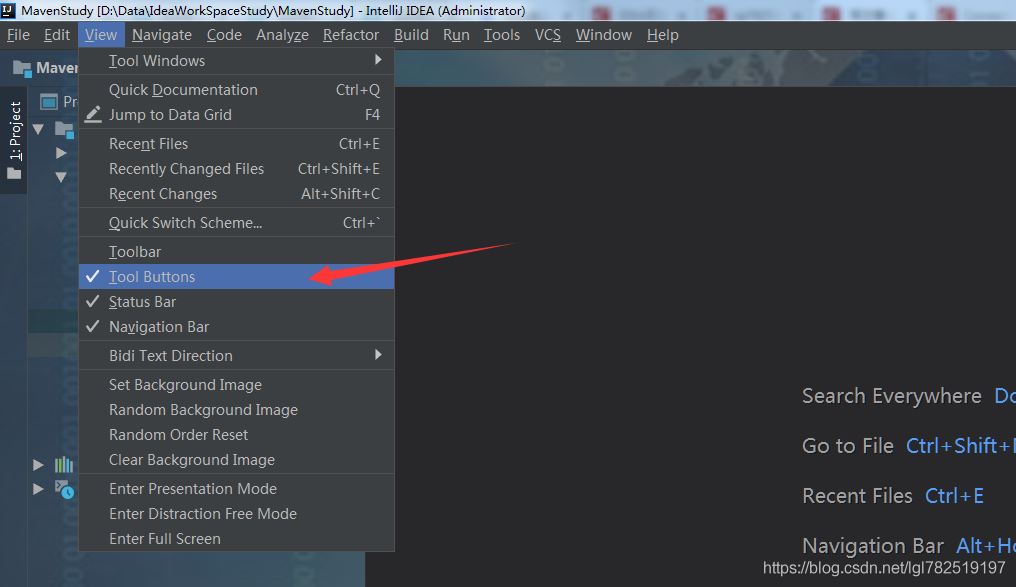This screenshot has height=587, width=1016.
Task: Click the Project view panel icon
Action: click(x=49, y=102)
